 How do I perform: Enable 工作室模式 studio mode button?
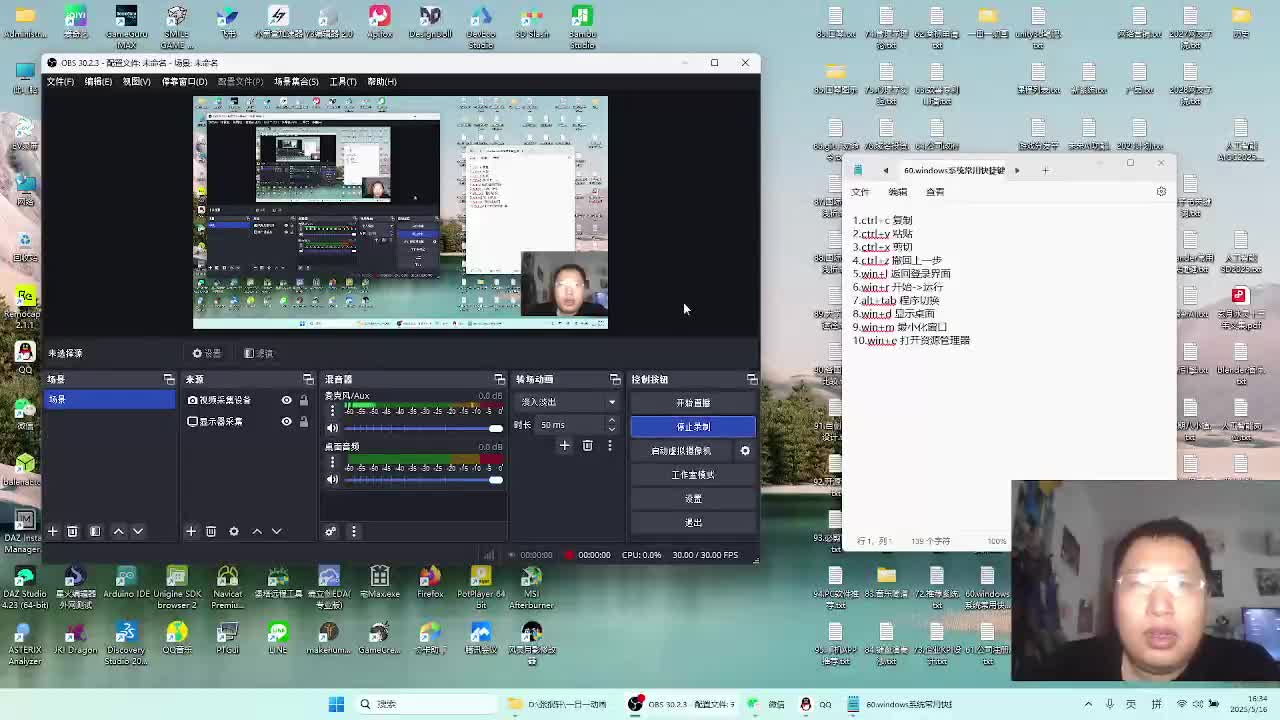coord(693,475)
